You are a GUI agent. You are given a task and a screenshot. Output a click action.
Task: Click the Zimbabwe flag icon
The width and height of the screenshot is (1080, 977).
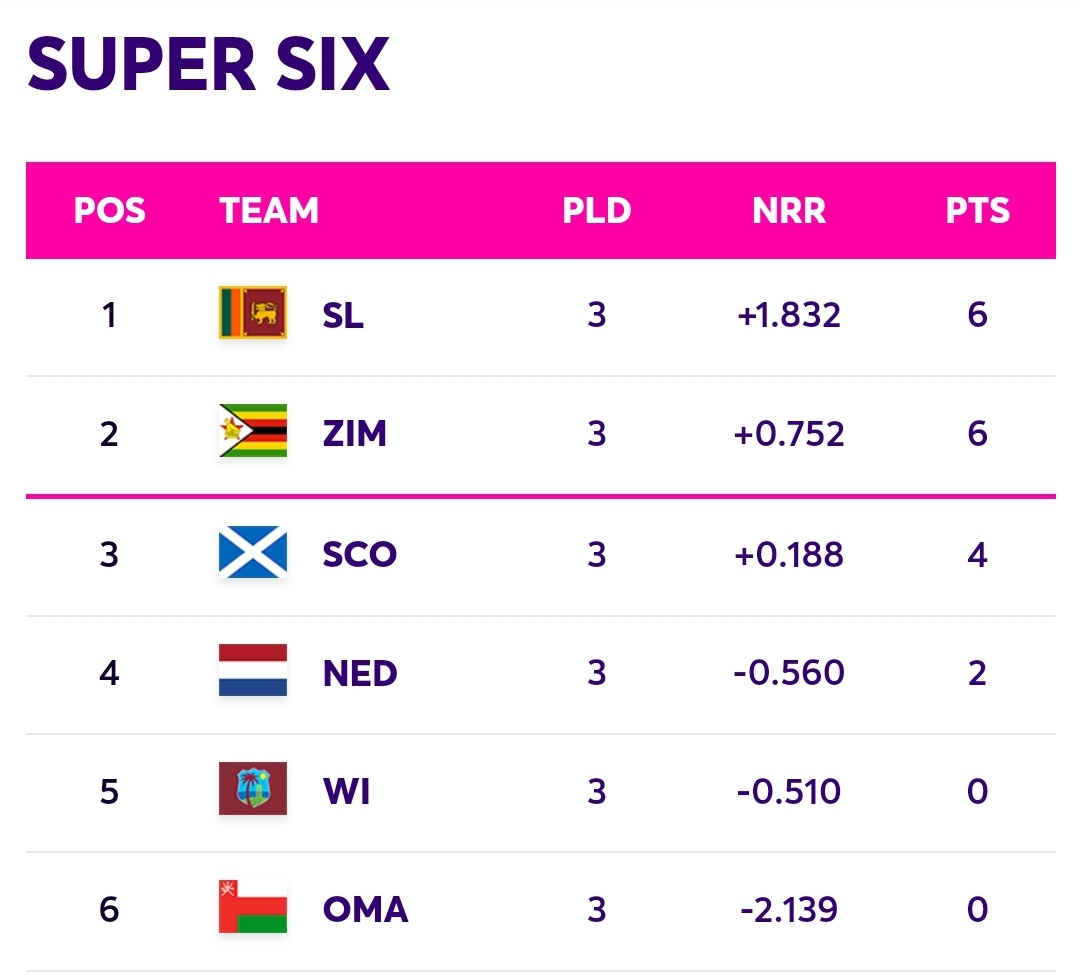tap(253, 431)
